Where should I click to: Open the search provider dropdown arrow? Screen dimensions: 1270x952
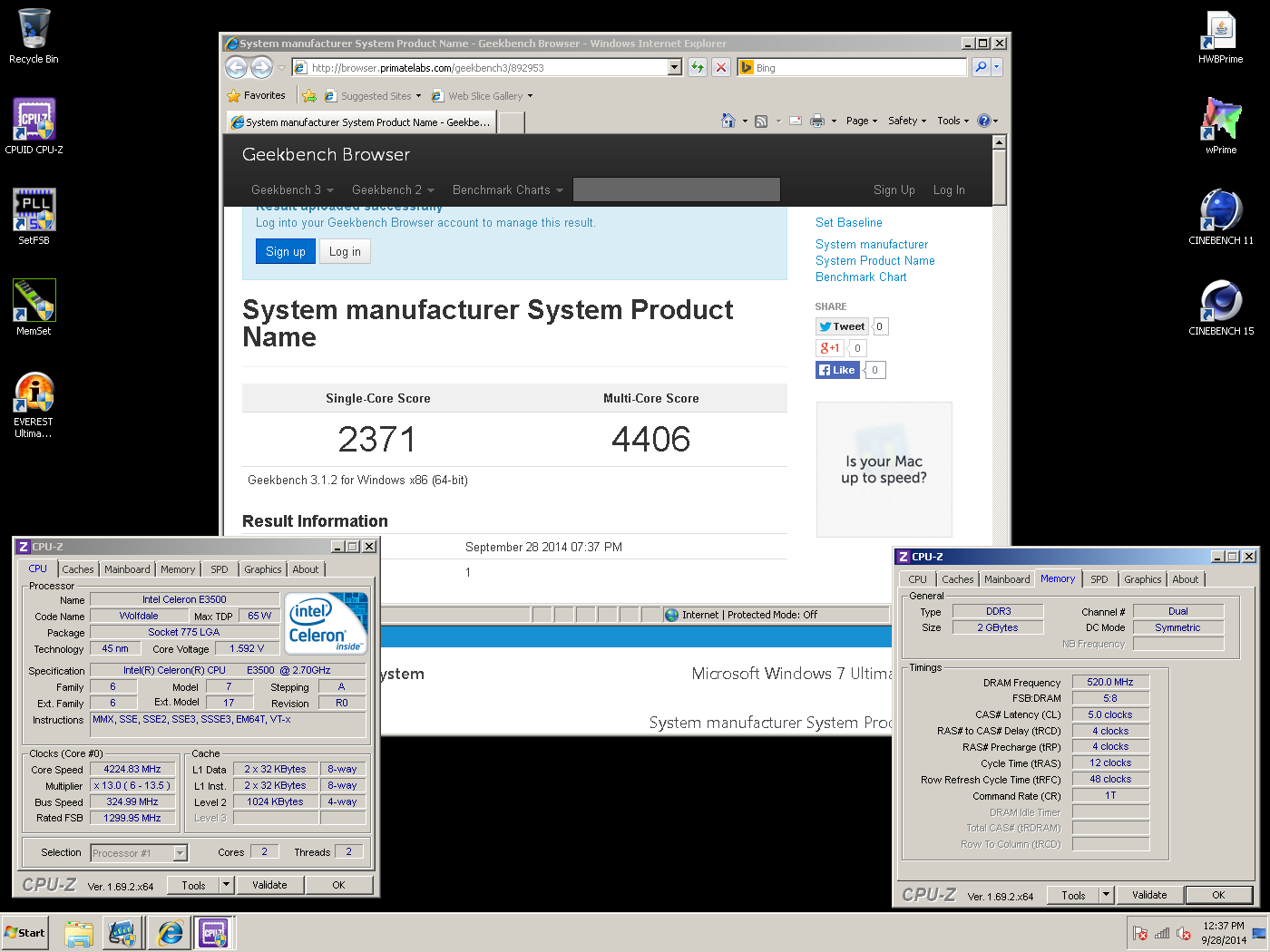996,67
